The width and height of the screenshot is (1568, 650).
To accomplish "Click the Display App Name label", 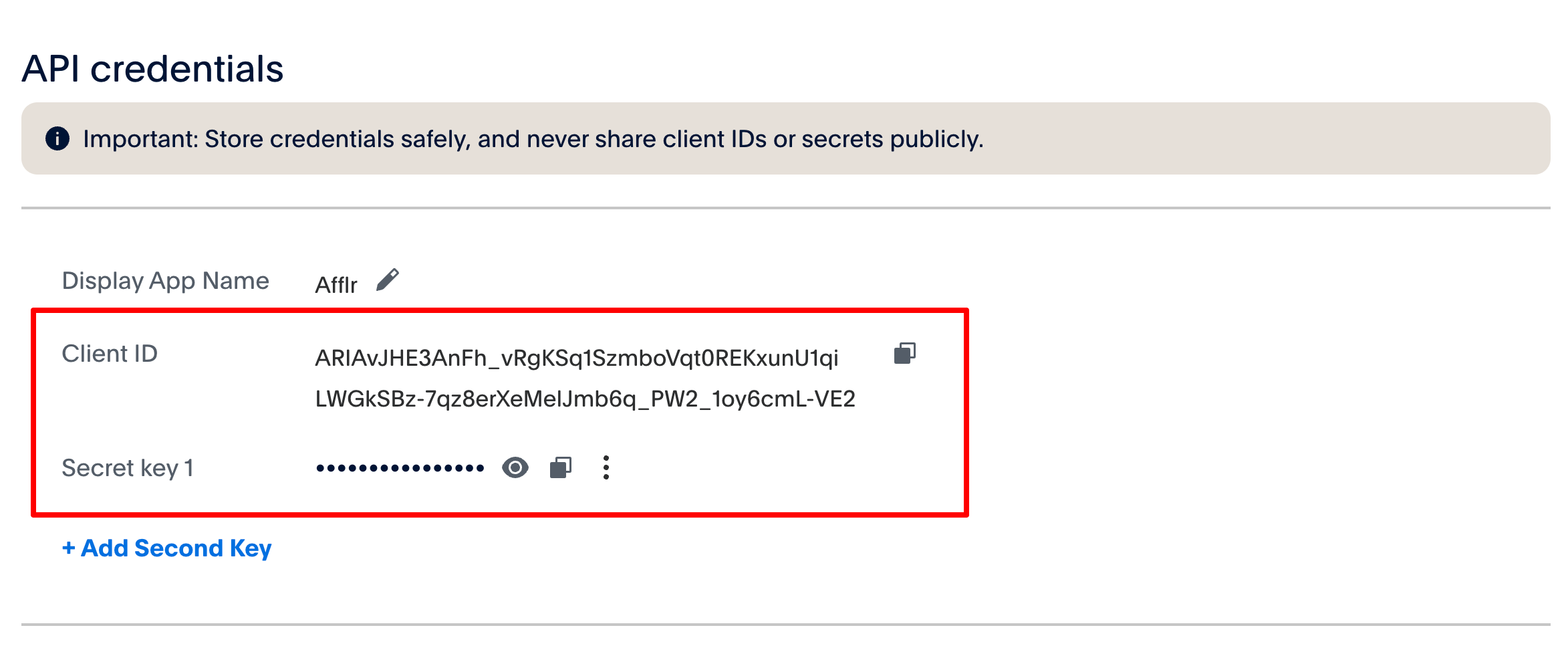I will [x=165, y=281].
